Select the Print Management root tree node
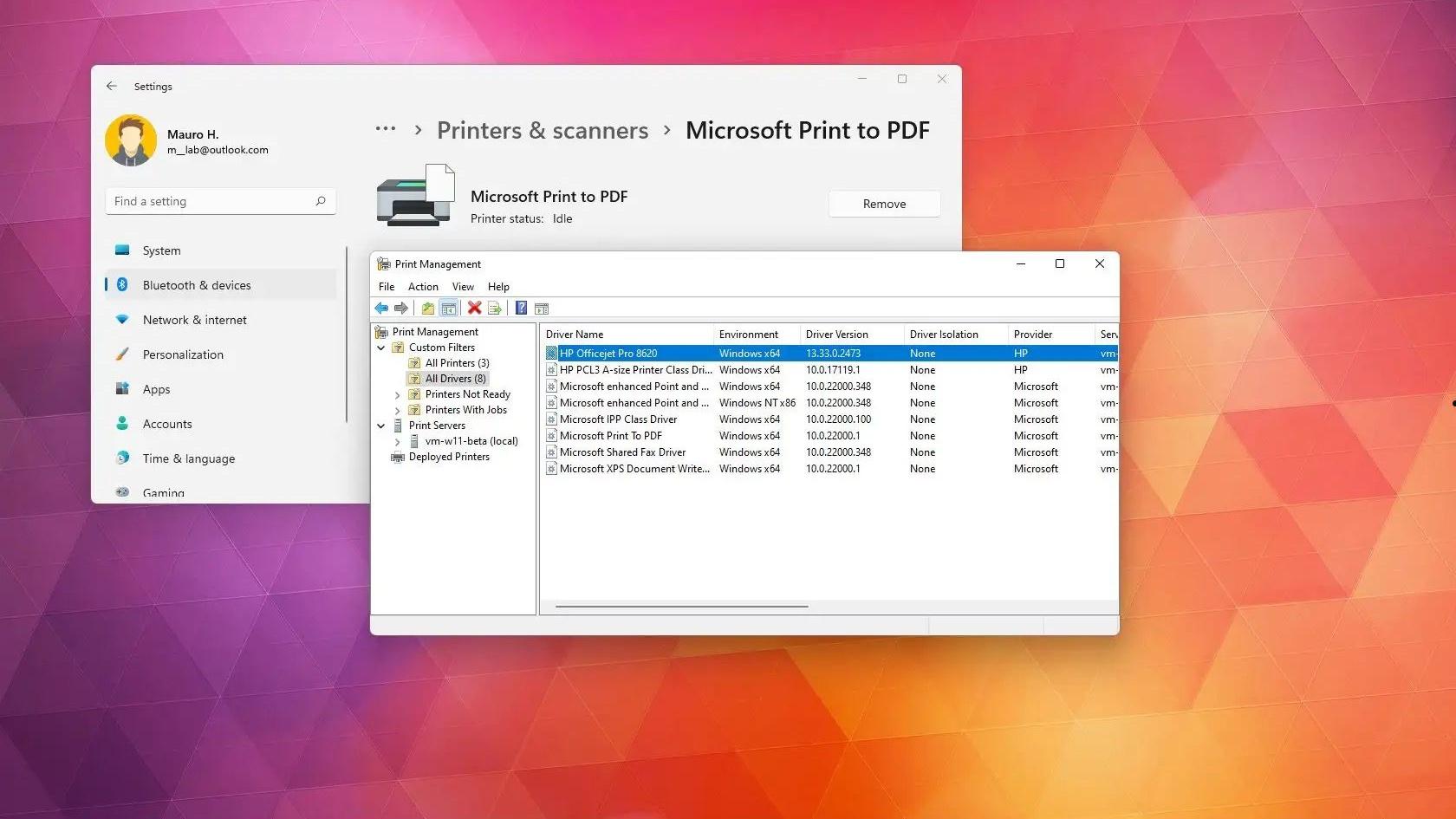1456x819 pixels. click(435, 332)
